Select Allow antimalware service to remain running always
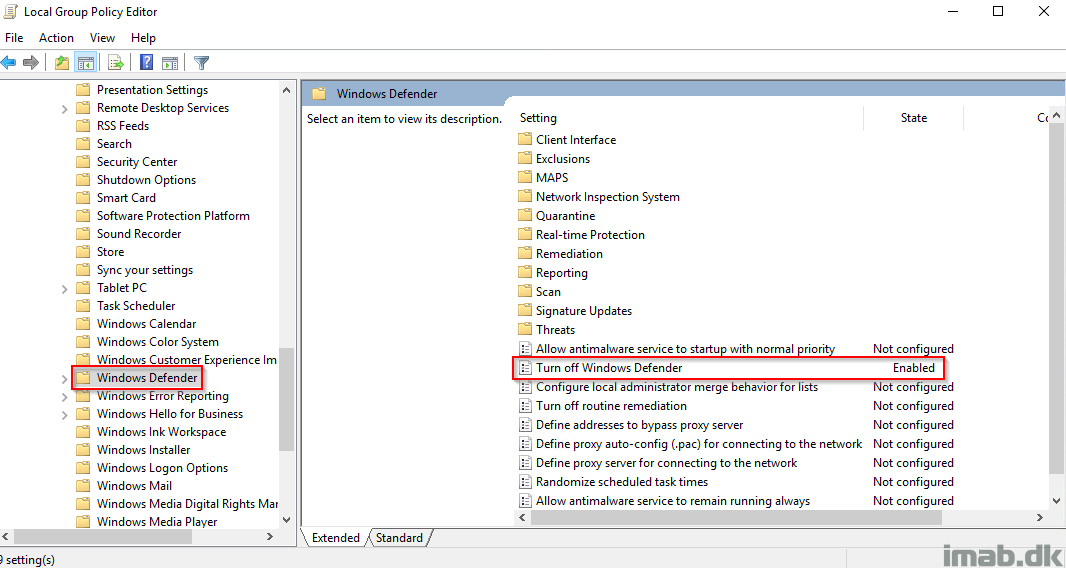This screenshot has width=1066, height=568. click(672, 501)
